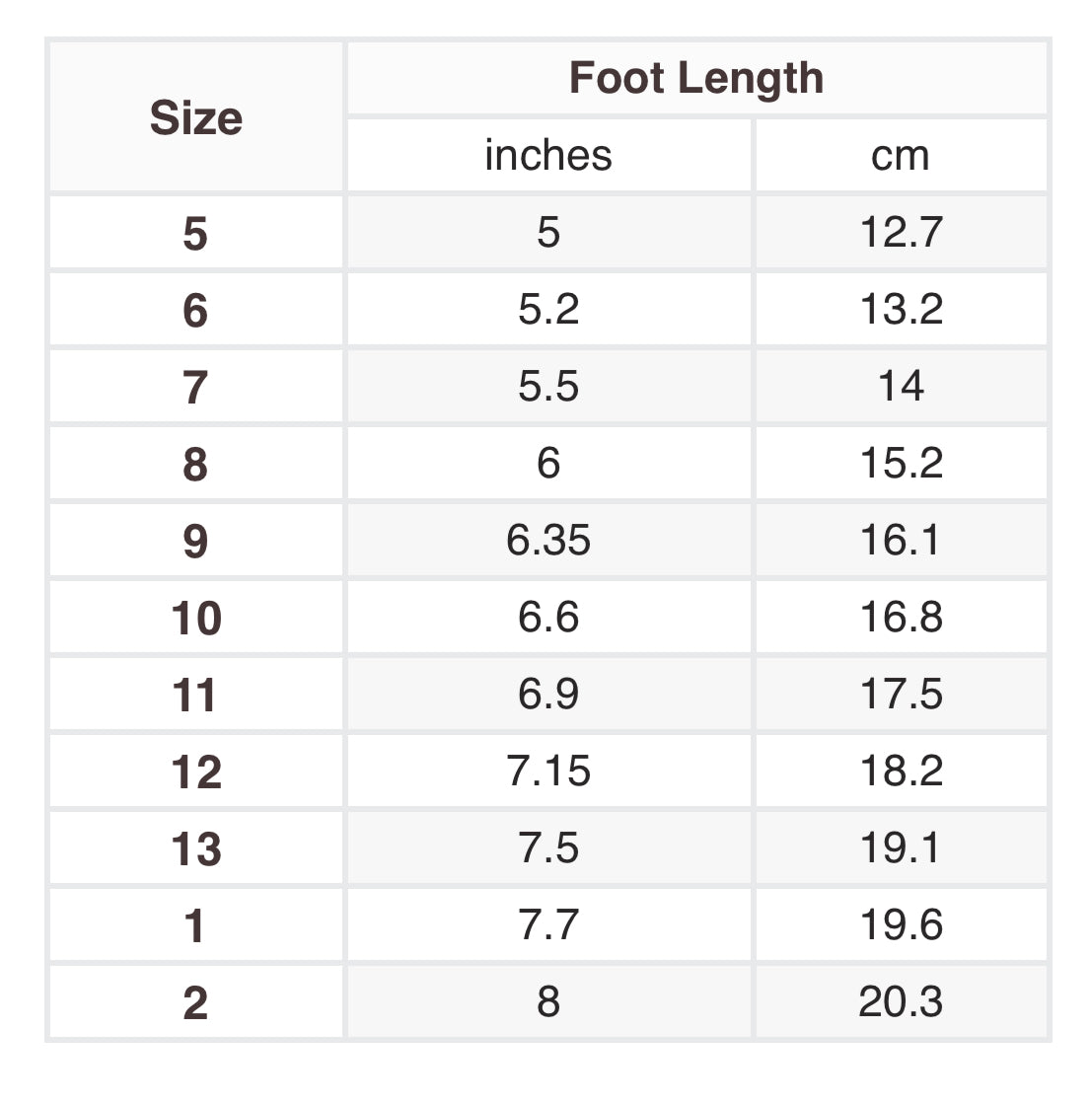Click size 7 in the Size column

click(x=196, y=387)
